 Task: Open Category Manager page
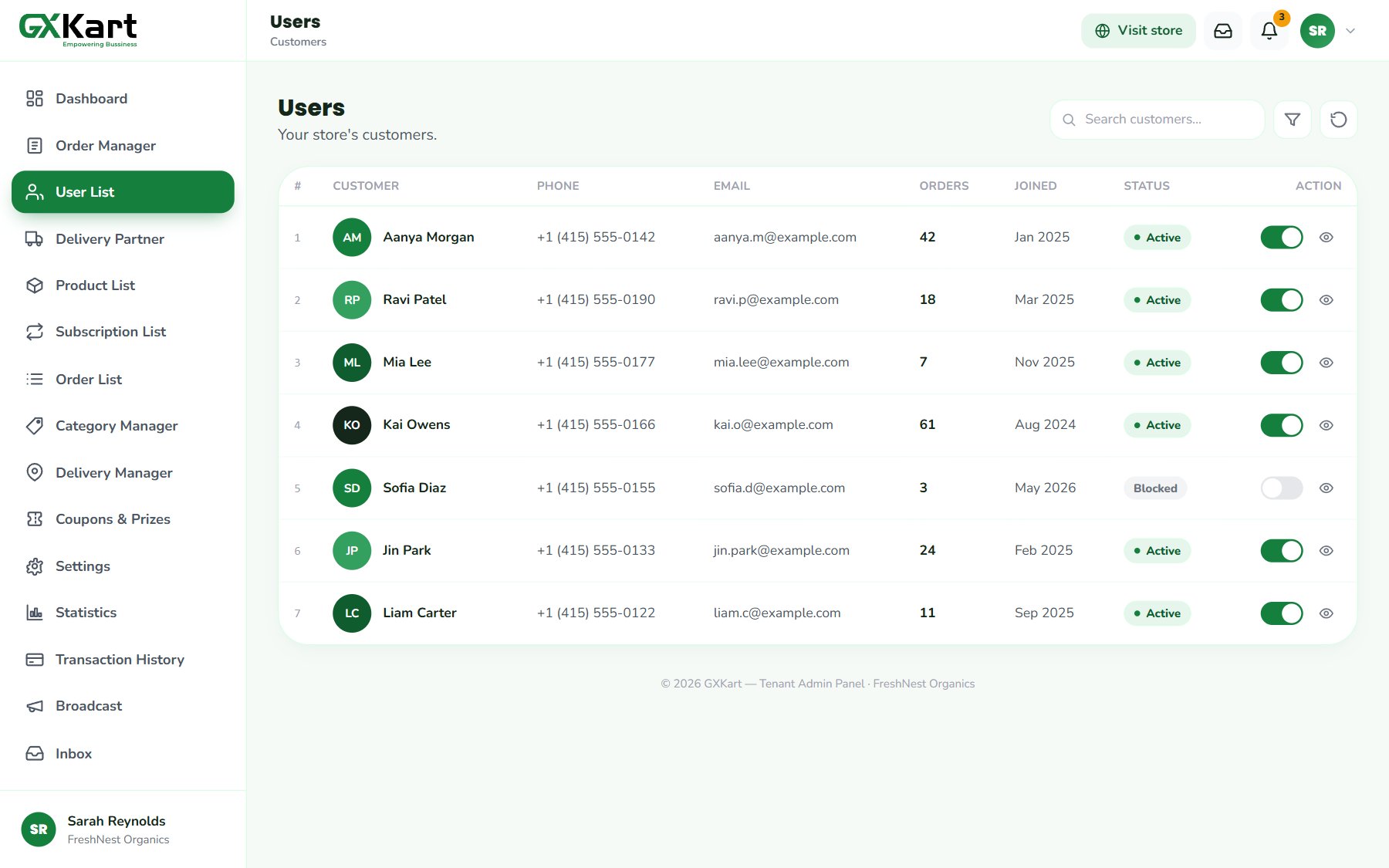[x=123, y=426]
